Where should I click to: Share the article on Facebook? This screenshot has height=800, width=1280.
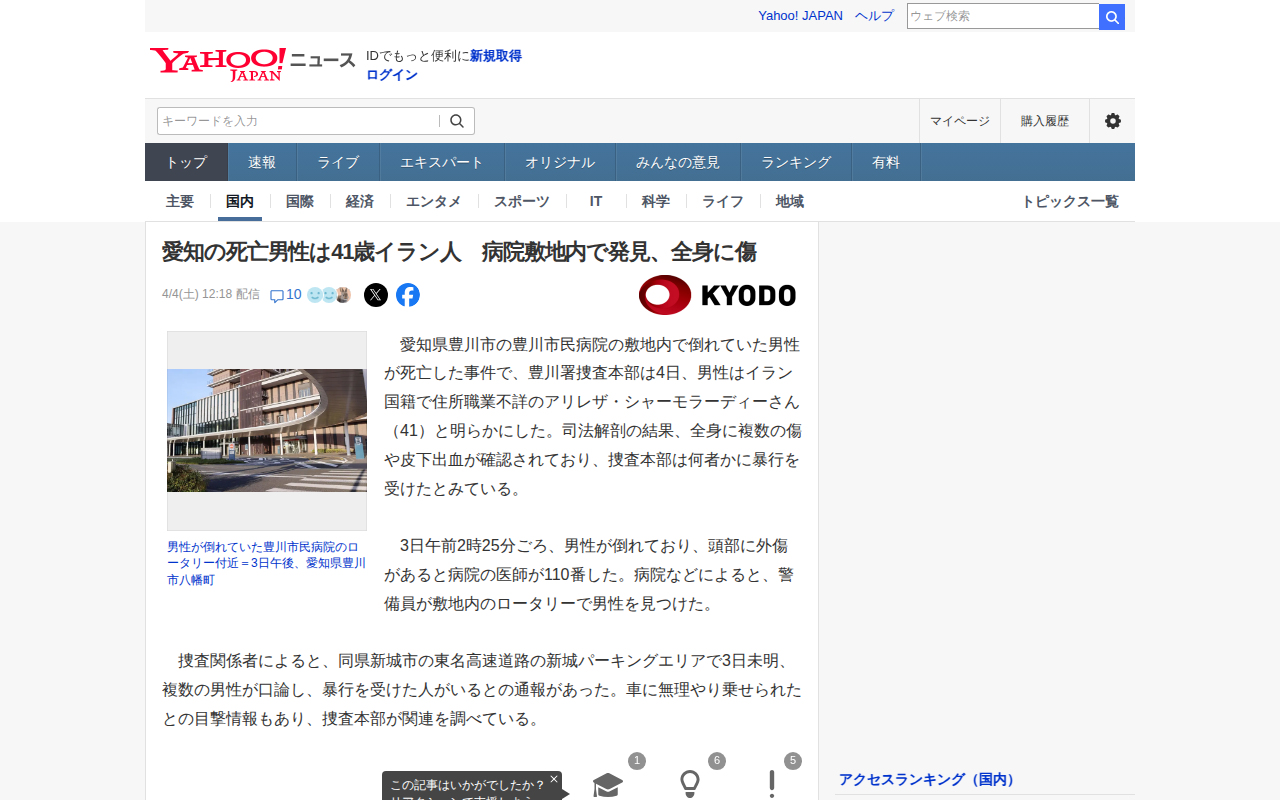pyautogui.click(x=408, y=295)
